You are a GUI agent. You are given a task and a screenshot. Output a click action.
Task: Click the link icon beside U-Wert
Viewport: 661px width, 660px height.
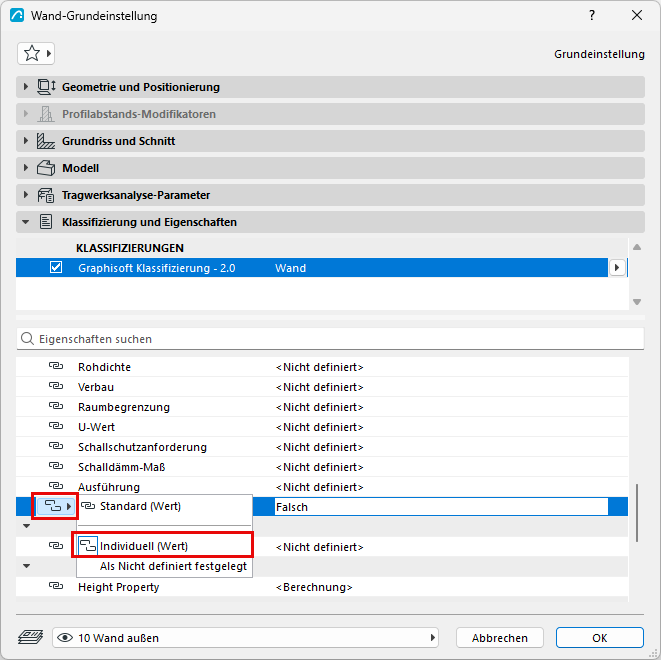click(x=56, y=426)
